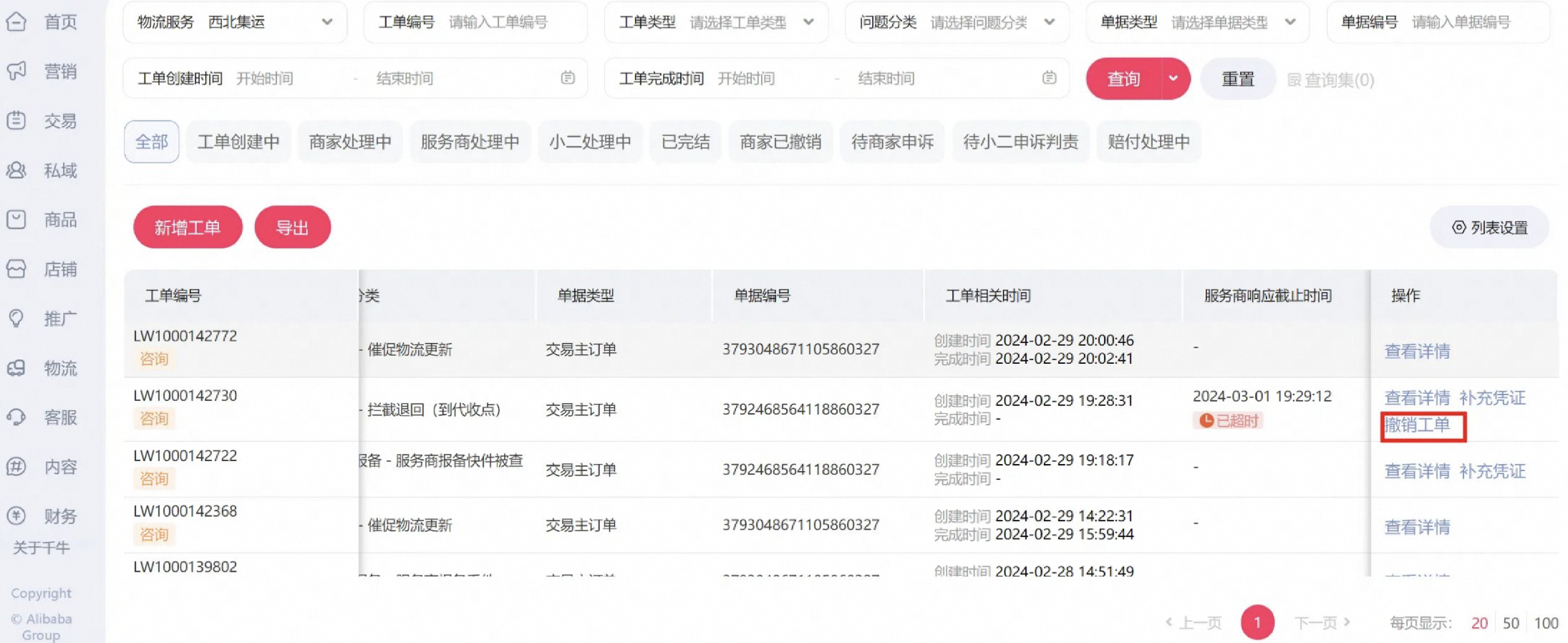The height and width of the screenshot is (643, 1568).
Task: Select the 待商家申诉 tab
Action: click(892, 142)
